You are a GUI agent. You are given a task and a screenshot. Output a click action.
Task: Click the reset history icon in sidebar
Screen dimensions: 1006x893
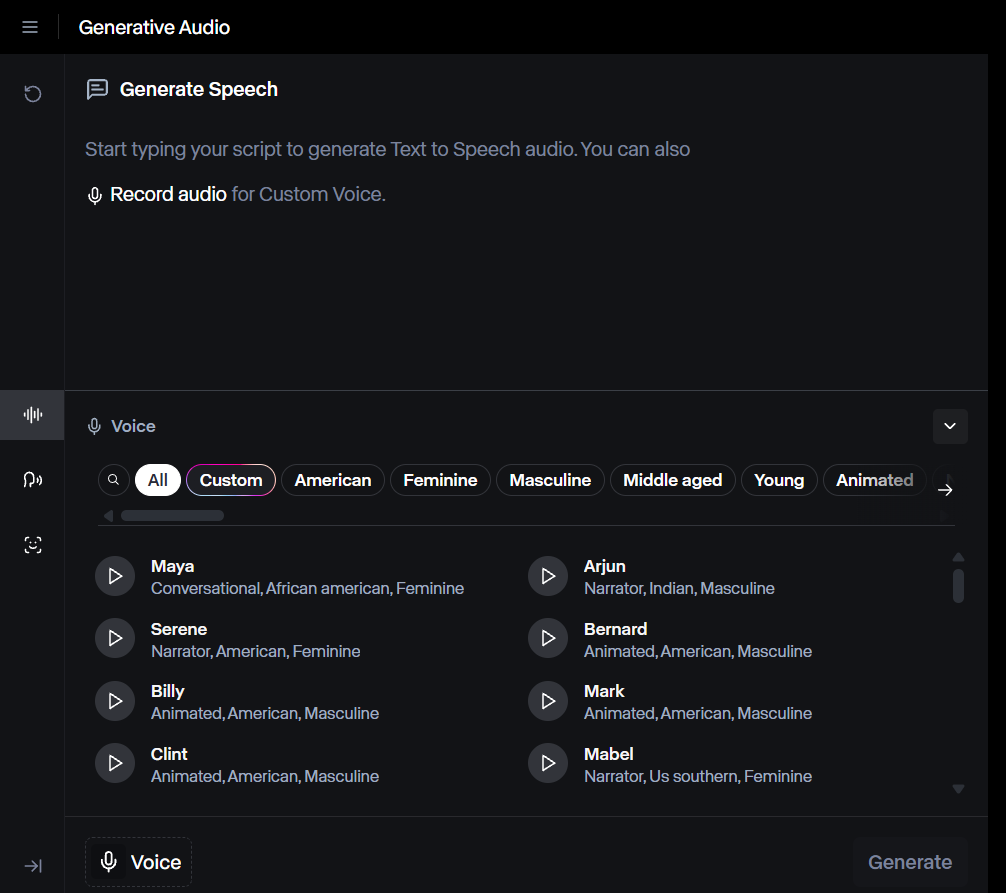[33, 94]
